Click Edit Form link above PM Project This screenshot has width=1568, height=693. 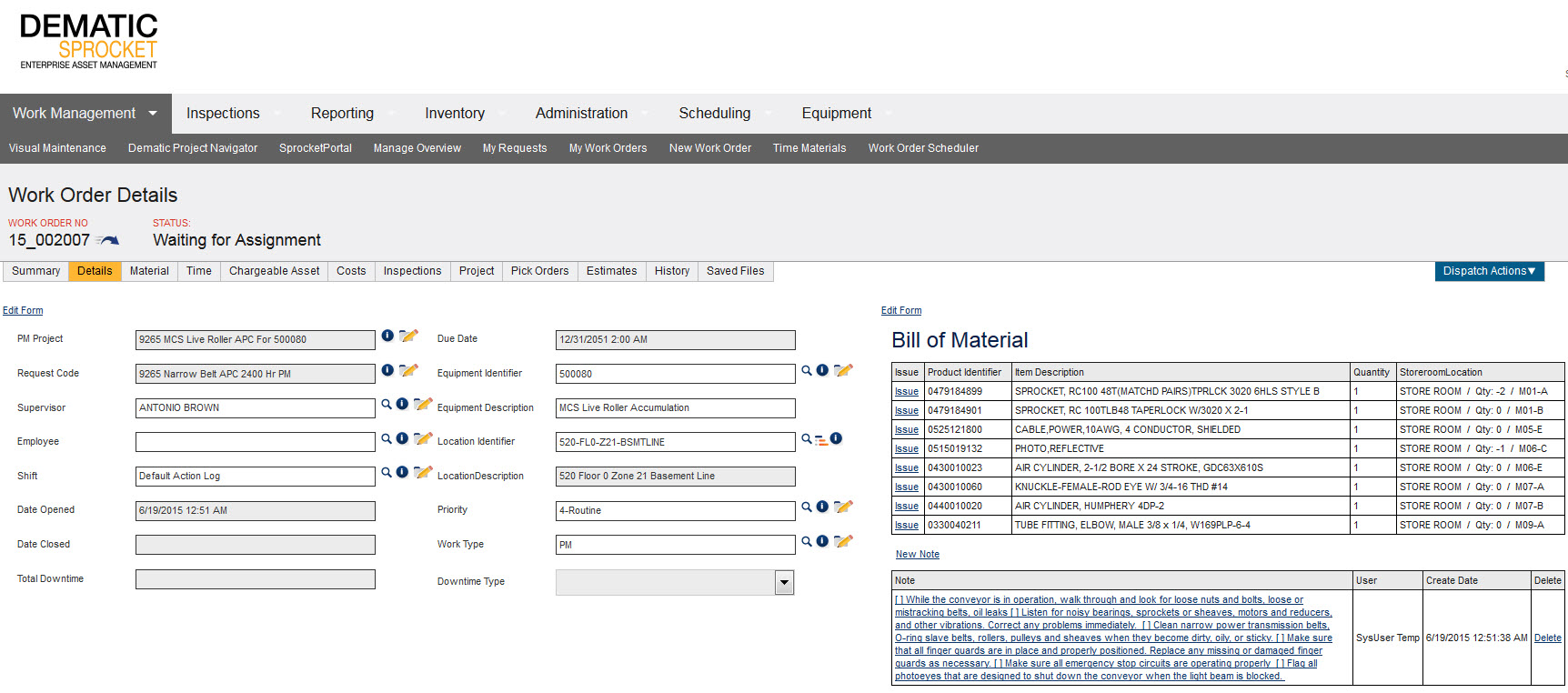point(23,311)
